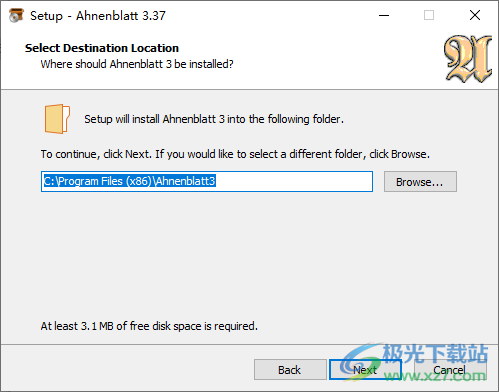This screenshot has width=499, height=392.
Task: Minimize the Setup window
Action: tap(384, 15)
